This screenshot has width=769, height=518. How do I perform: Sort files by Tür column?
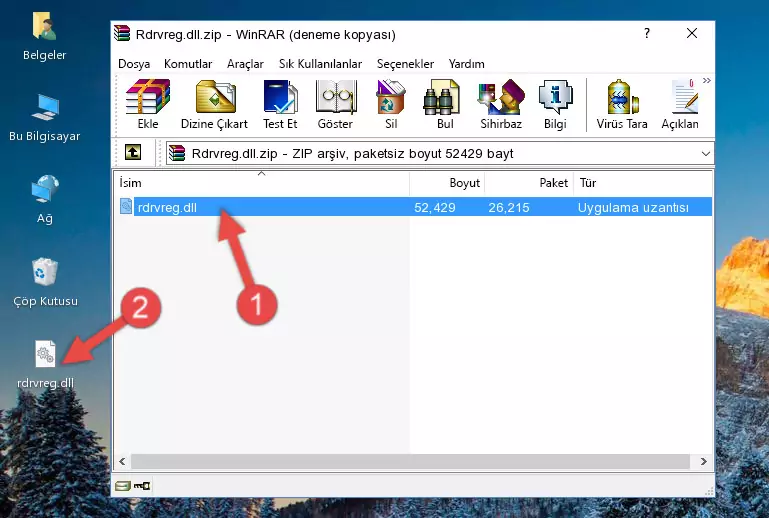pos(642,182)
